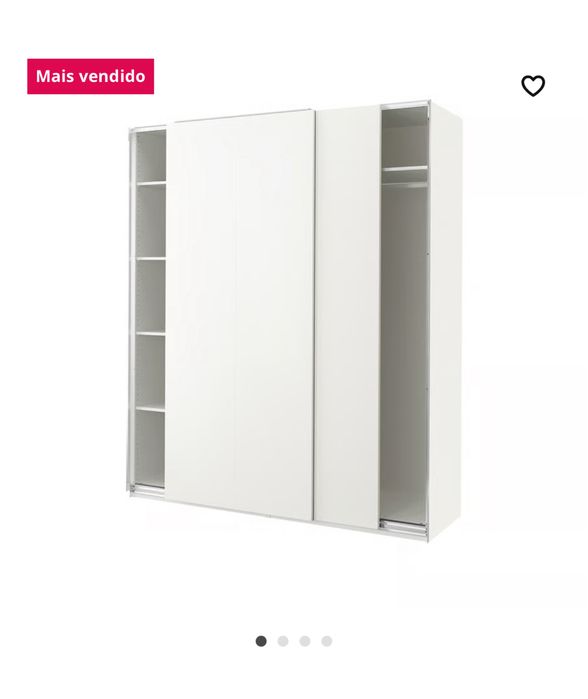The height and width of the screenshot is (699, 588).
Task: Switch to the third carousel image dot
Action: tap(305, 641)
